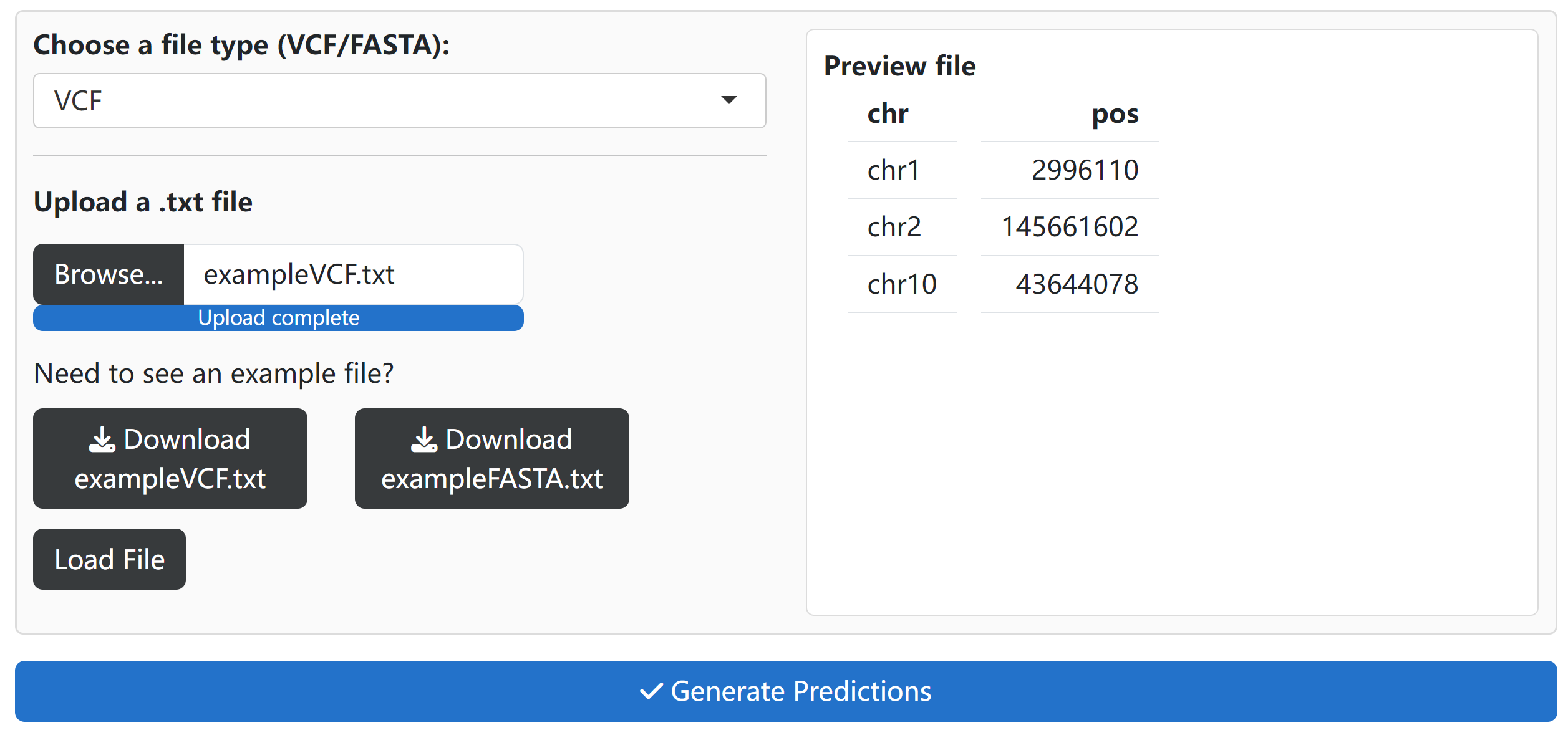
Task: Click the chr column header
Action: click(888, 114)
